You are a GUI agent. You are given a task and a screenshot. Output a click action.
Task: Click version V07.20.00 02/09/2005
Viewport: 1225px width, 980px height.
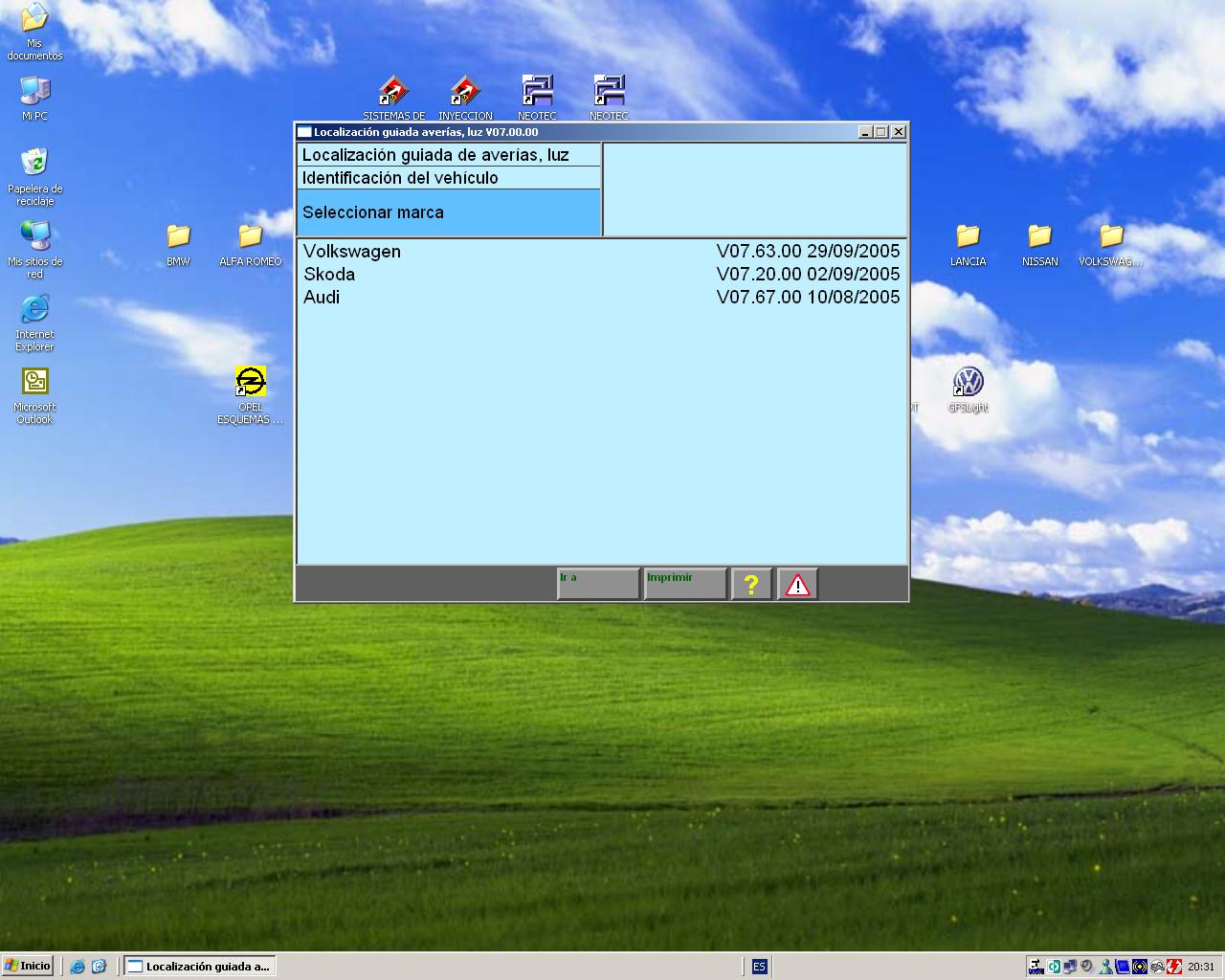coord(808,275)
